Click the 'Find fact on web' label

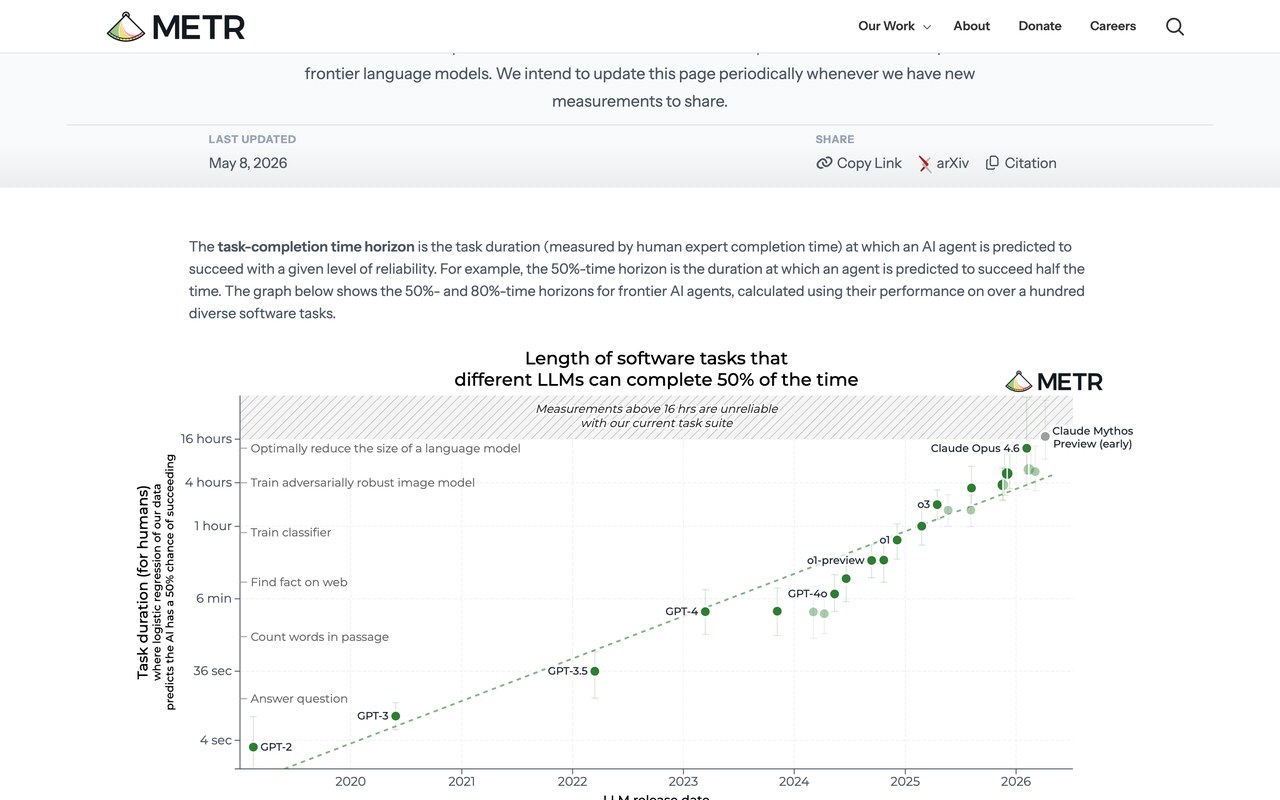(x=299, y=582)
